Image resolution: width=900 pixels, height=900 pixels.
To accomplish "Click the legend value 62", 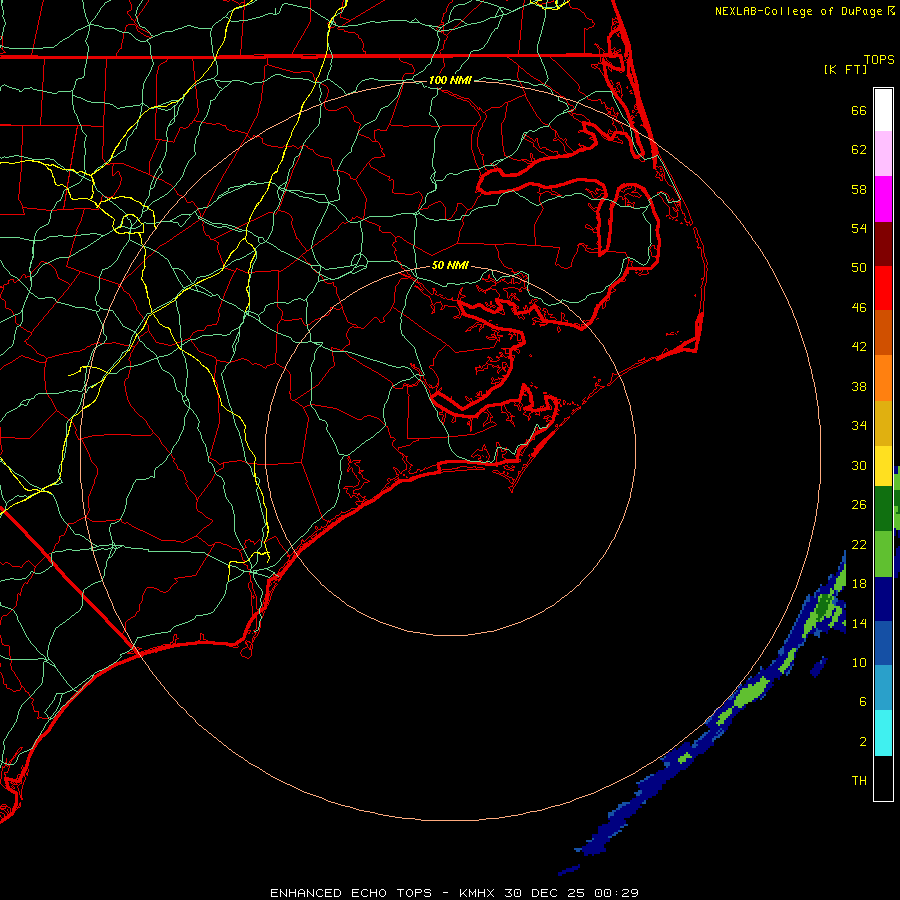I will [859, 150].
